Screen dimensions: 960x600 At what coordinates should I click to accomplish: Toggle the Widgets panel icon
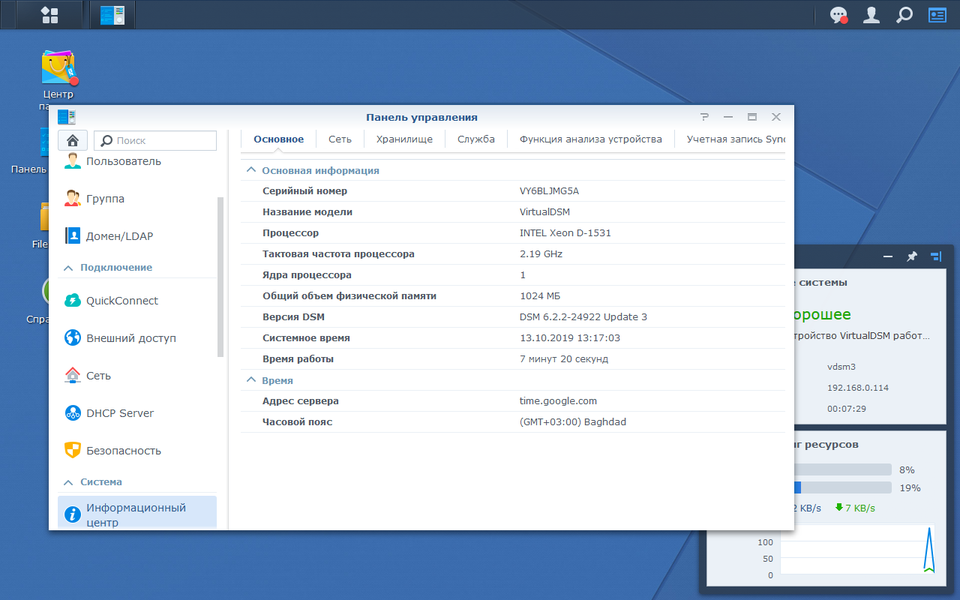coord(937,15)
